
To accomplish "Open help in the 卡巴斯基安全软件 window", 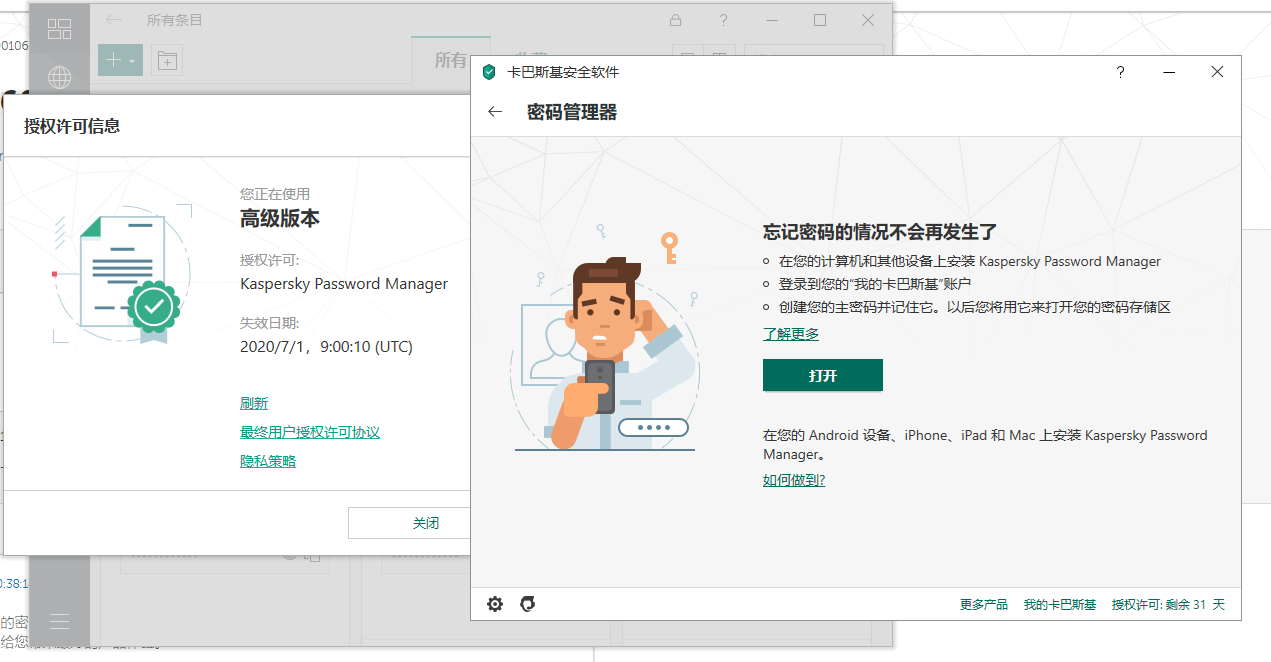I will pyautogui.click(x=1121, y=72).
